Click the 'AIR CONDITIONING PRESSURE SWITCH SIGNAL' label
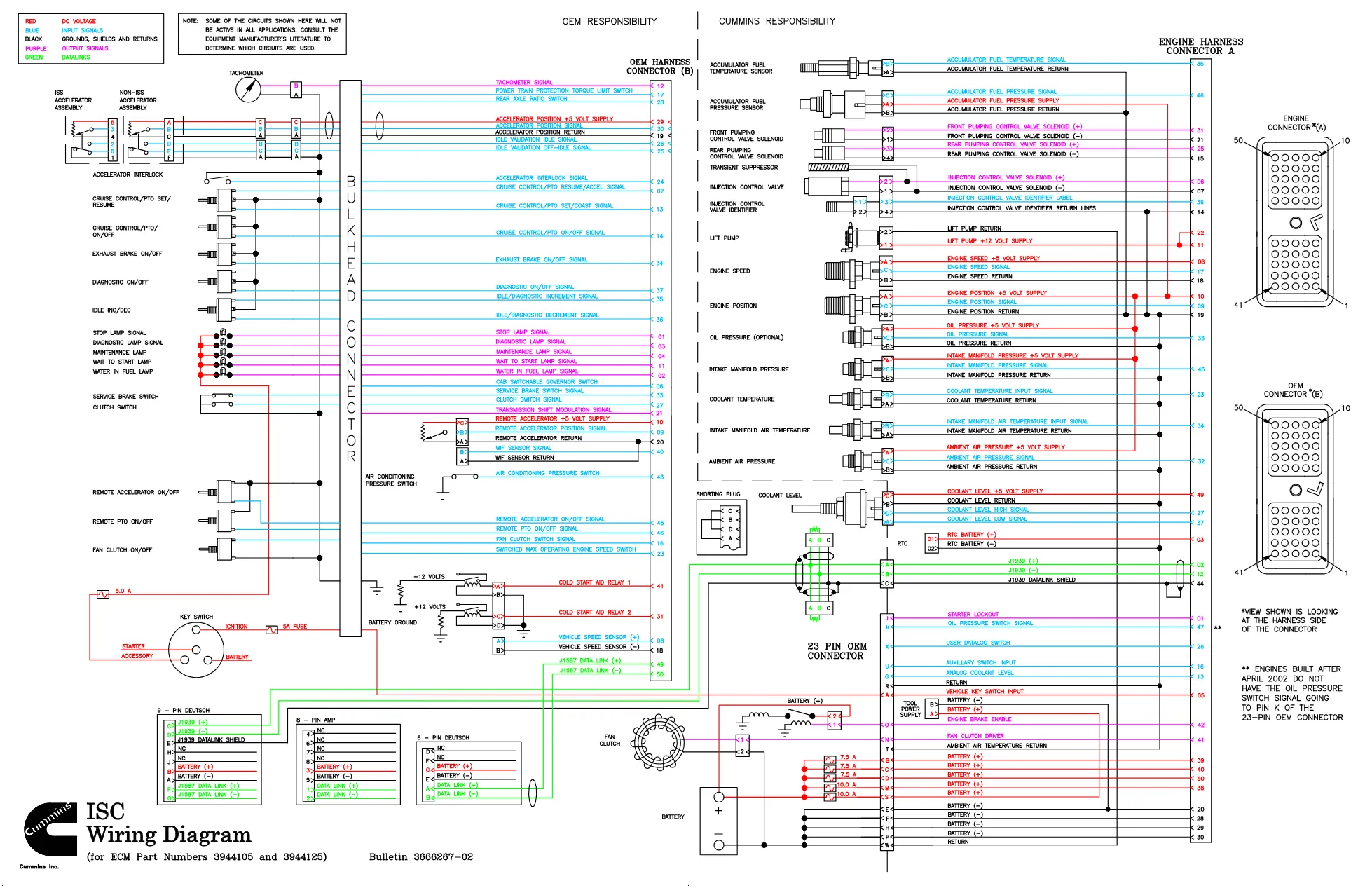 [548, 474]
